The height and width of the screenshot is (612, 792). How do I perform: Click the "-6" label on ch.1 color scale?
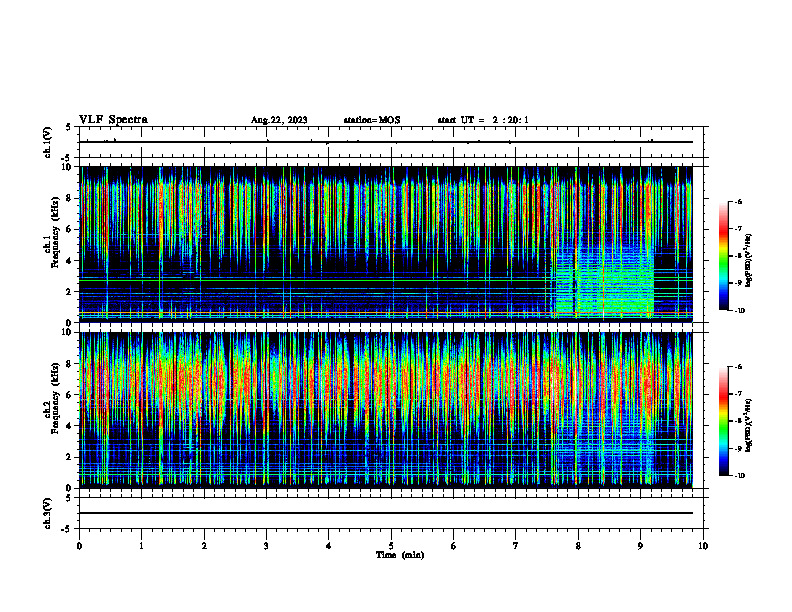coord(738,202)
